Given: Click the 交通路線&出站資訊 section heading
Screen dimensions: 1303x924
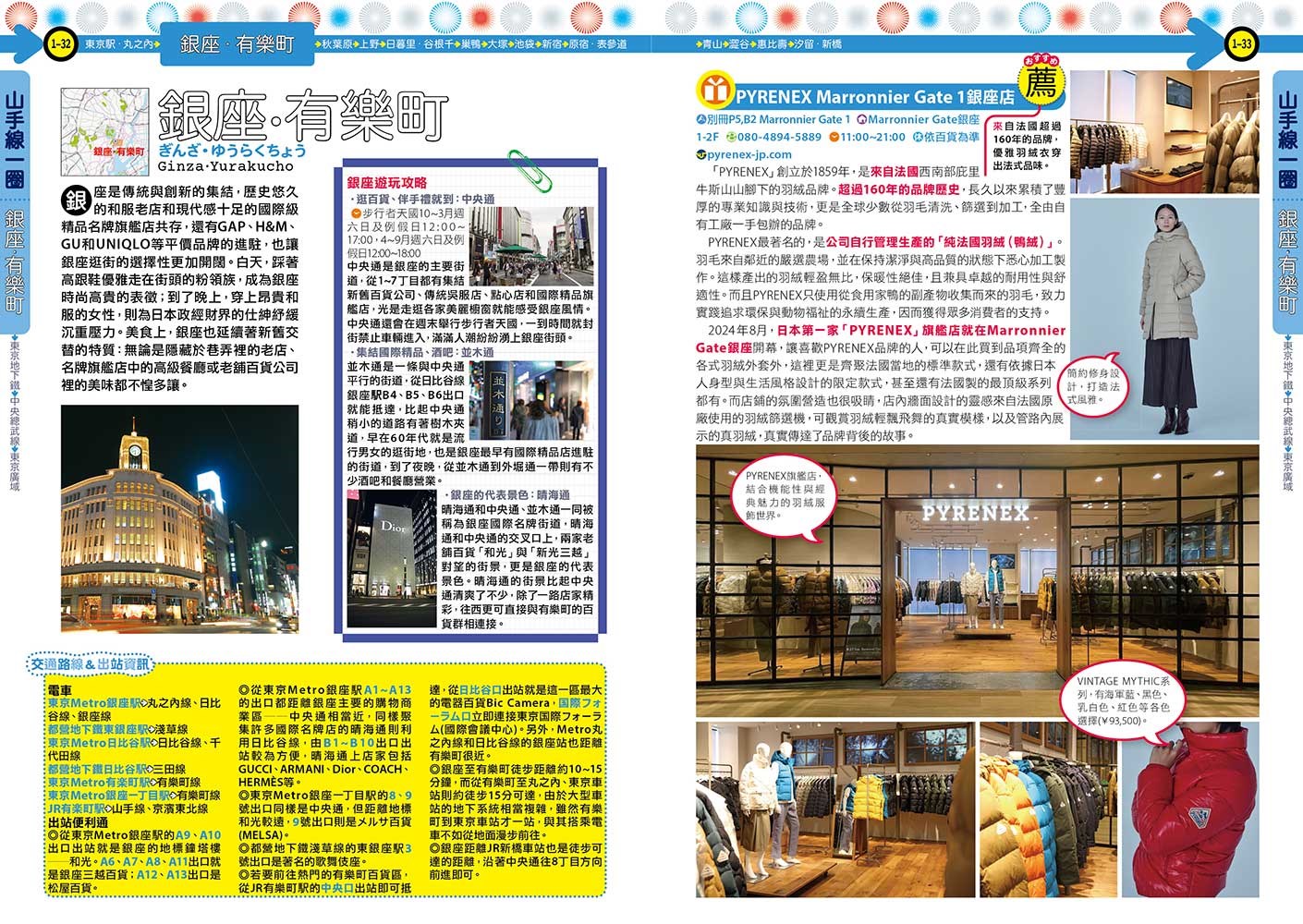Looking at the screenshot, I should [89, 664].
